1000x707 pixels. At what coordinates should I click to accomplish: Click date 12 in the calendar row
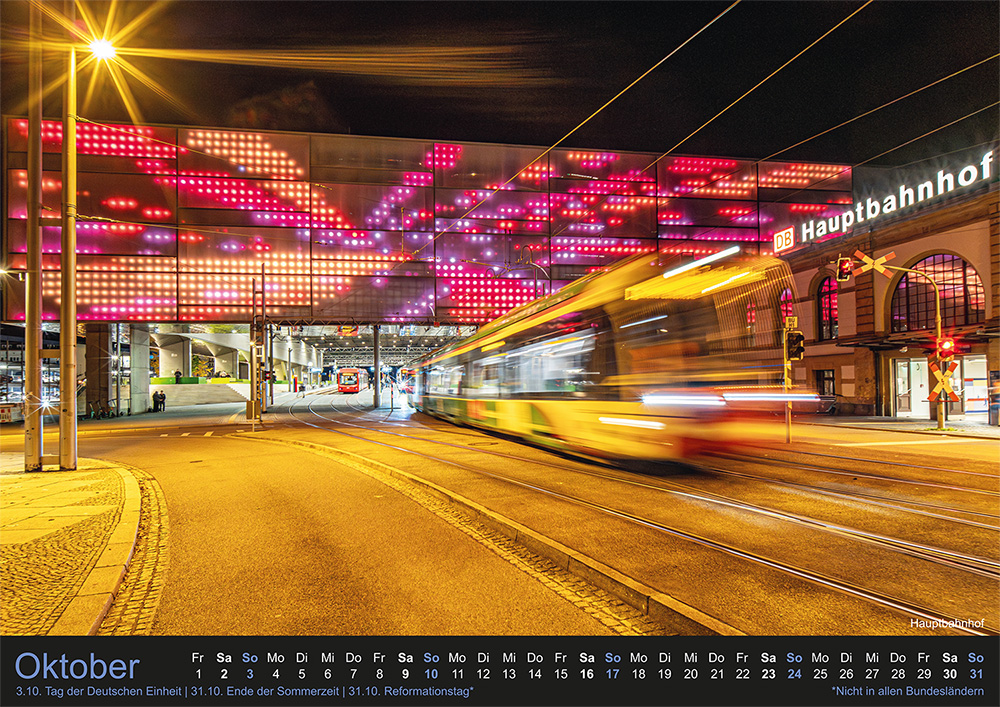point(483,674)
